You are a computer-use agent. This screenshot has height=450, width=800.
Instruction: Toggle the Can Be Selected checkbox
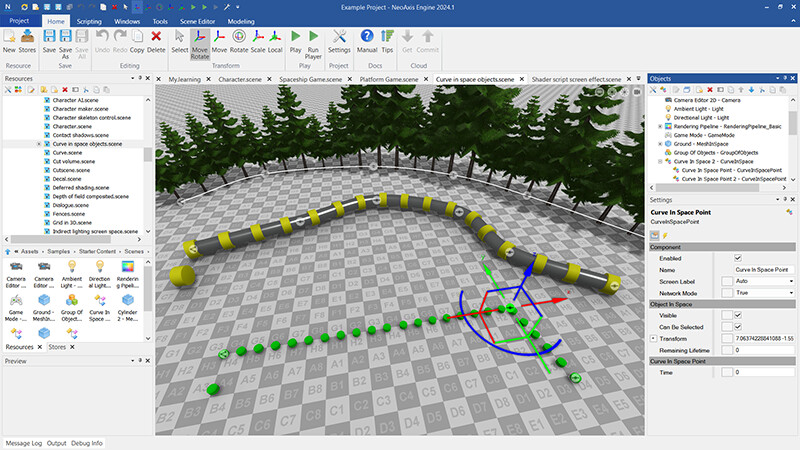coord(738,327)
